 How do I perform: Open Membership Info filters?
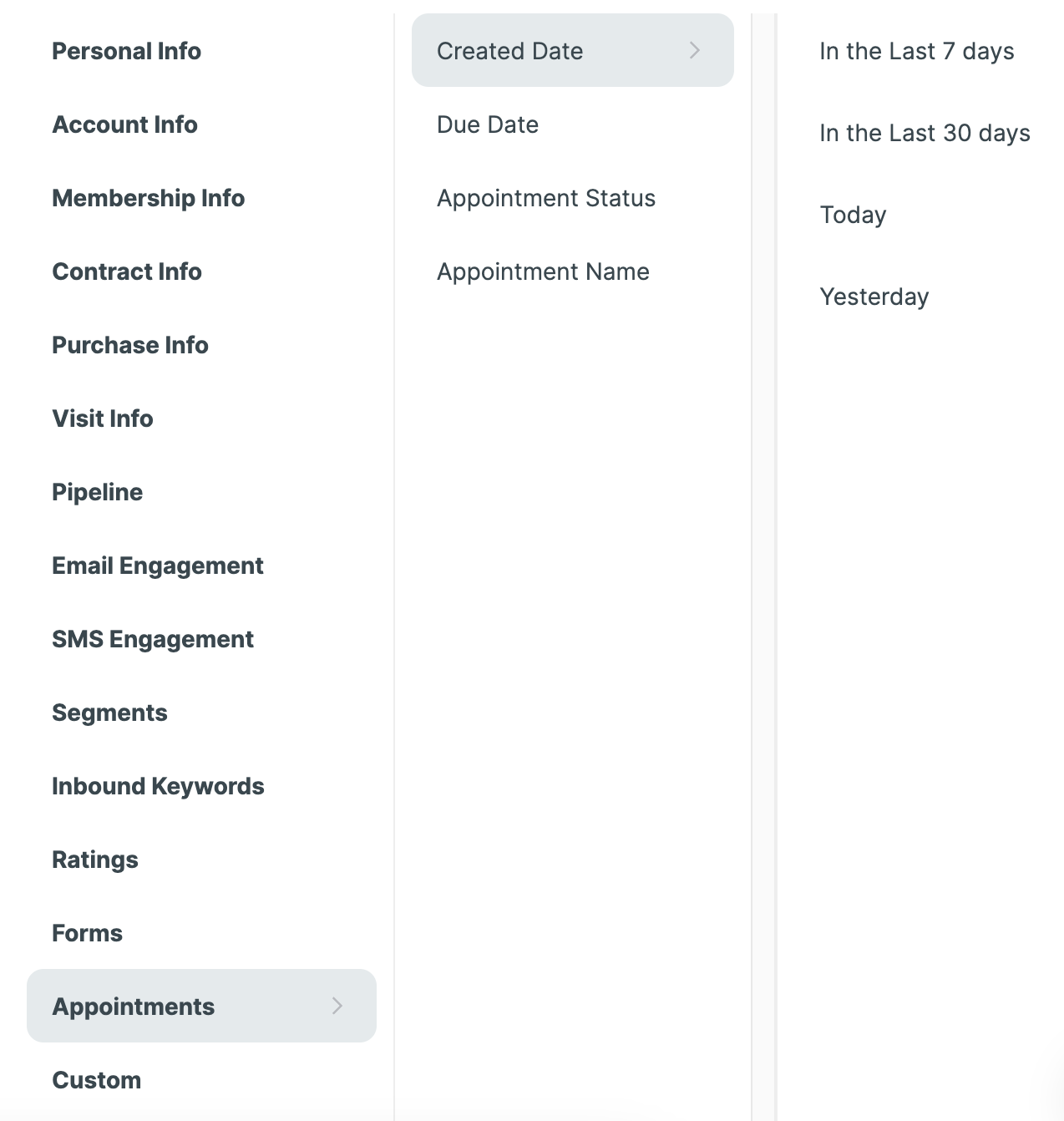(148, 198)
